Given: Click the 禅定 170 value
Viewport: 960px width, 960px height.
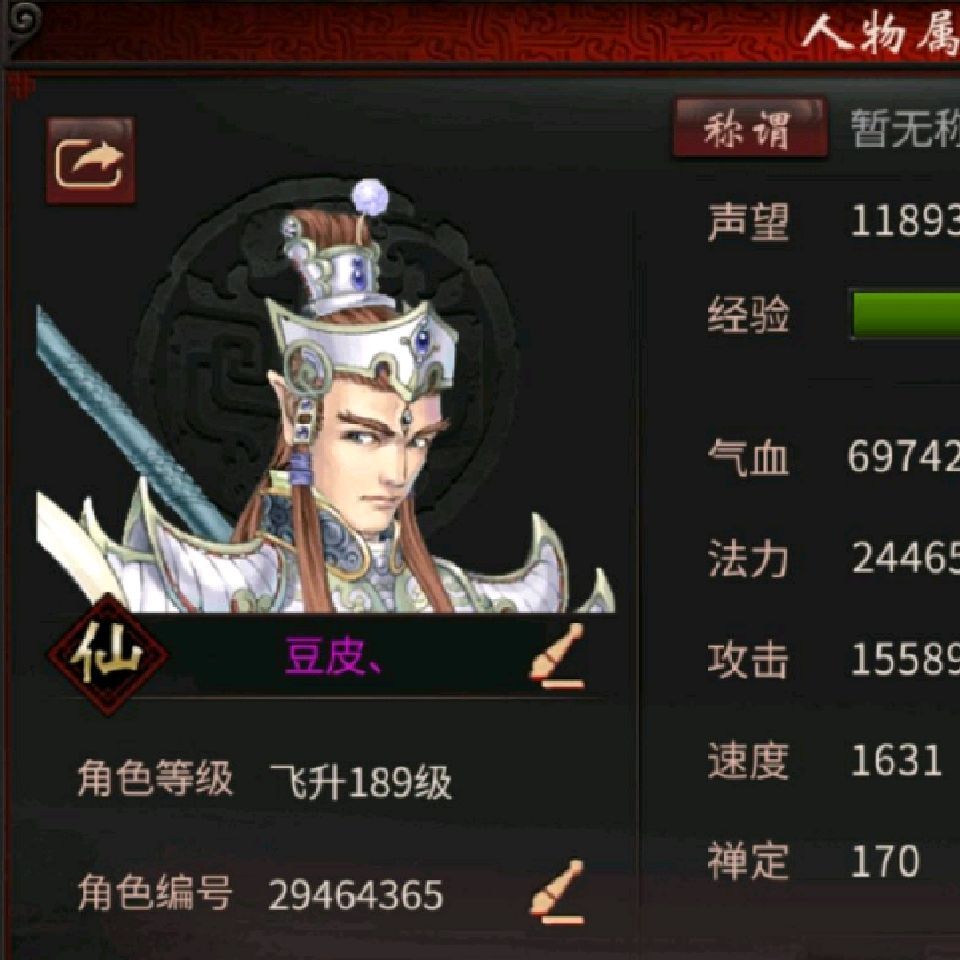Looking at the screenshot, I should click(x=885, y=861).
